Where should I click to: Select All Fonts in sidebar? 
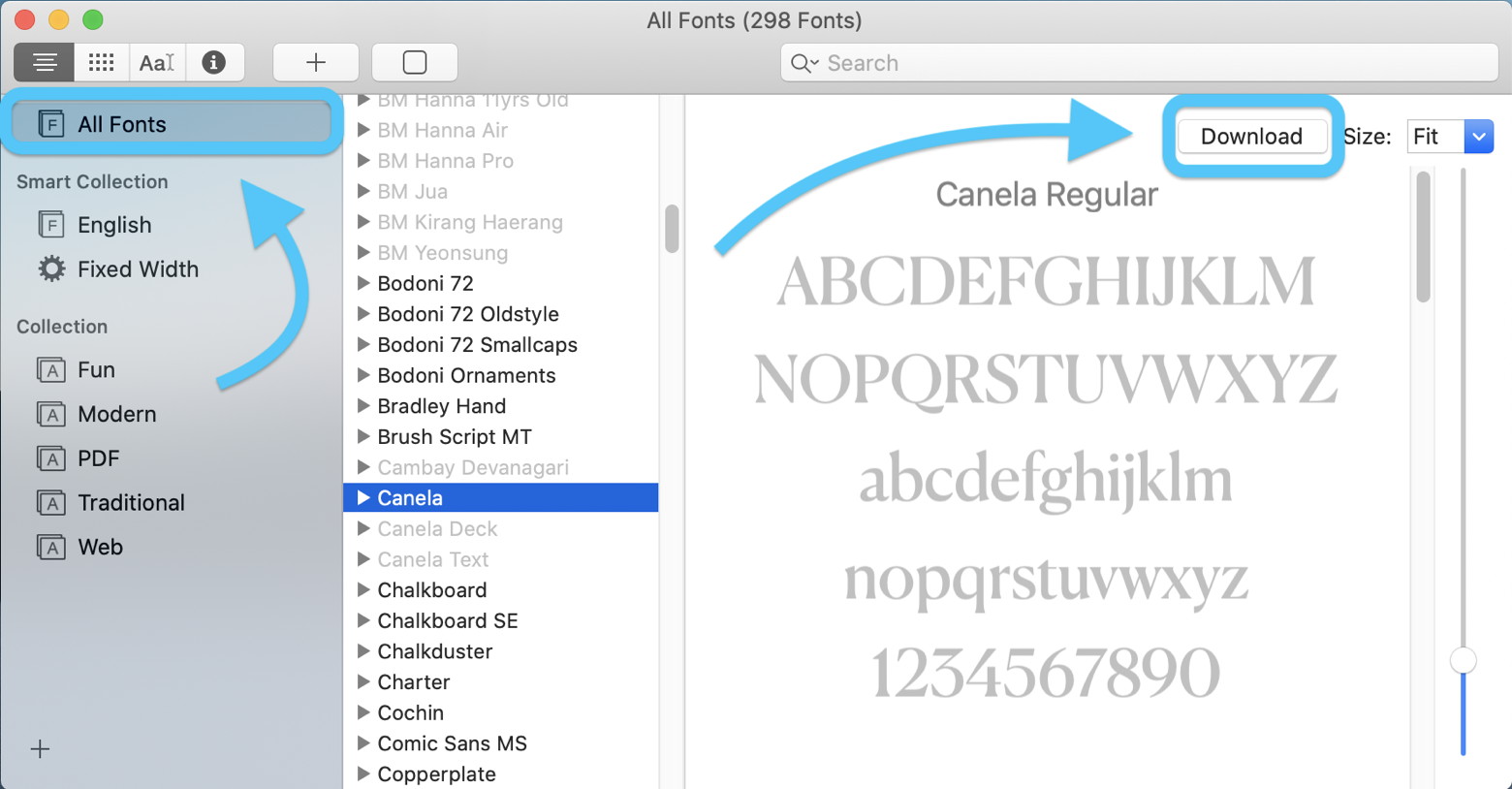click(172, 124)
